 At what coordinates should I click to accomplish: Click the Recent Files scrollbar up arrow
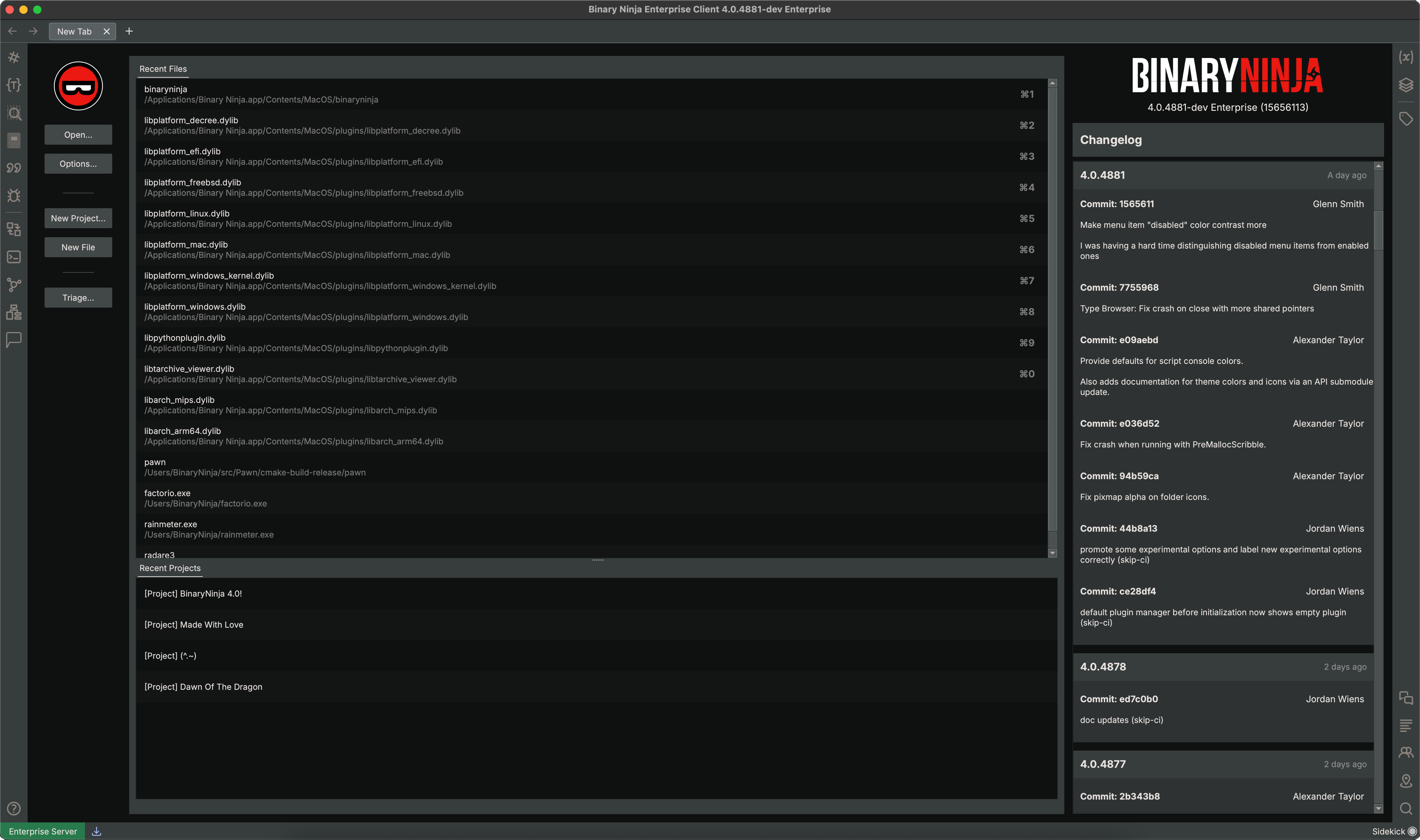(1053, 83)
